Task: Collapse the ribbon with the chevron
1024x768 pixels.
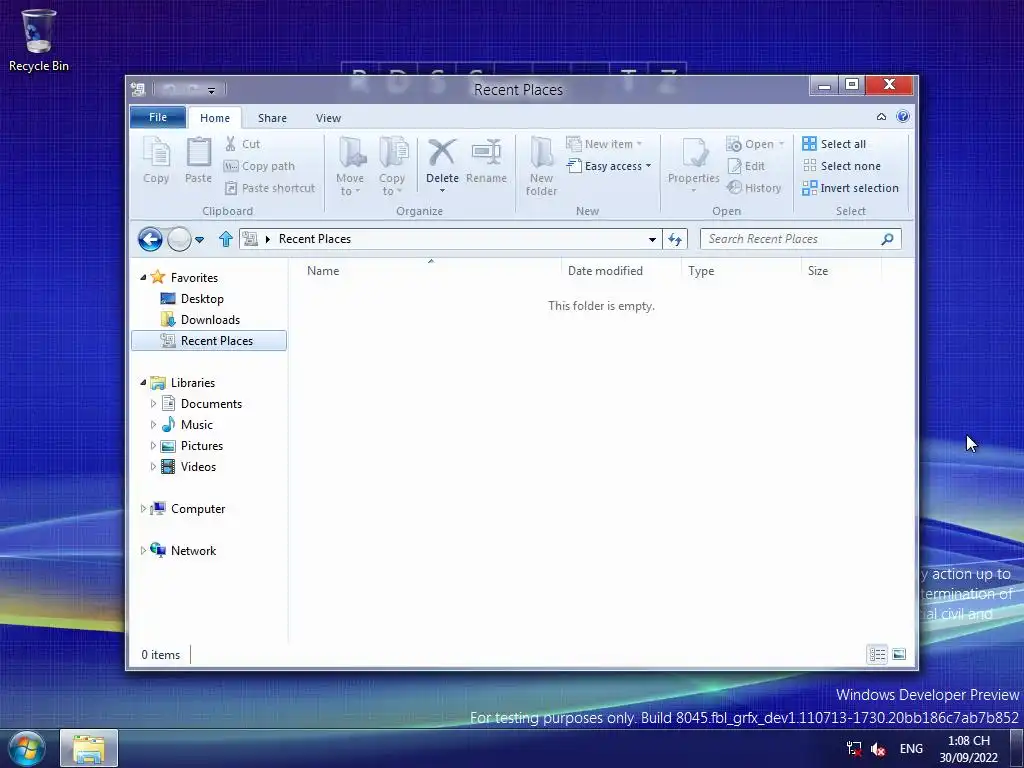Action: 882,117
